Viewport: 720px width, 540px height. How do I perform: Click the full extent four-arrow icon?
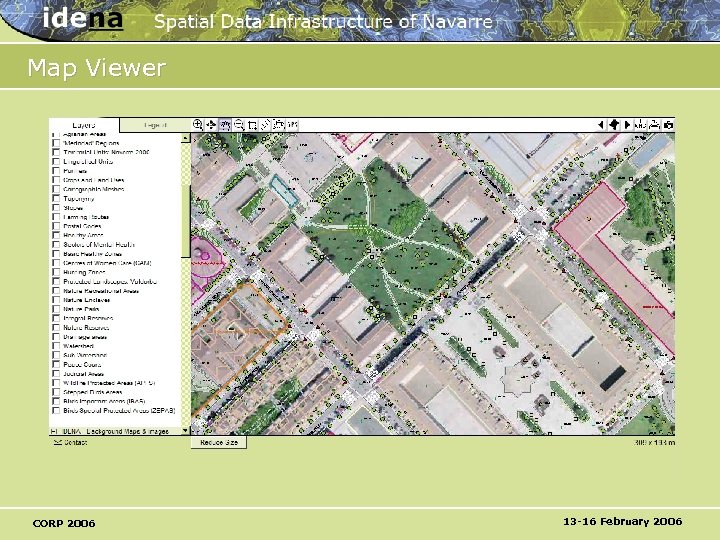(x=614, y=125)
